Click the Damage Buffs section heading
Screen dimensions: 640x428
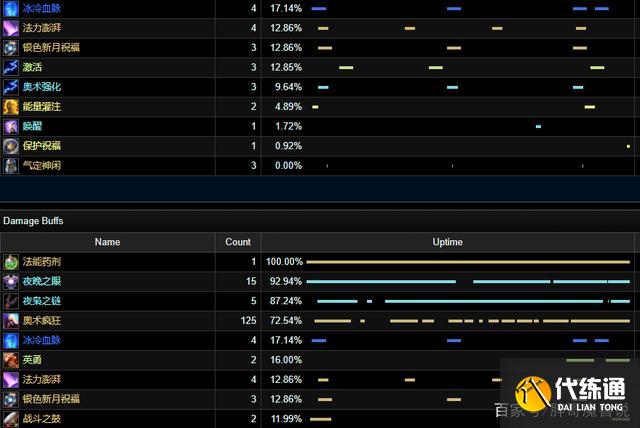pyautogui.click(x=33, y=220)
